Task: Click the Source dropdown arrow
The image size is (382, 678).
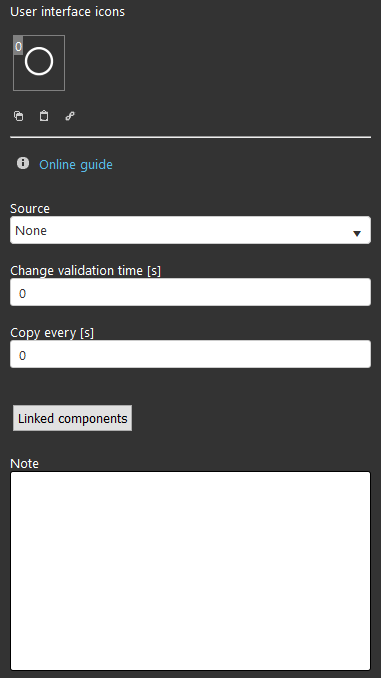Action: coord(357,233)
